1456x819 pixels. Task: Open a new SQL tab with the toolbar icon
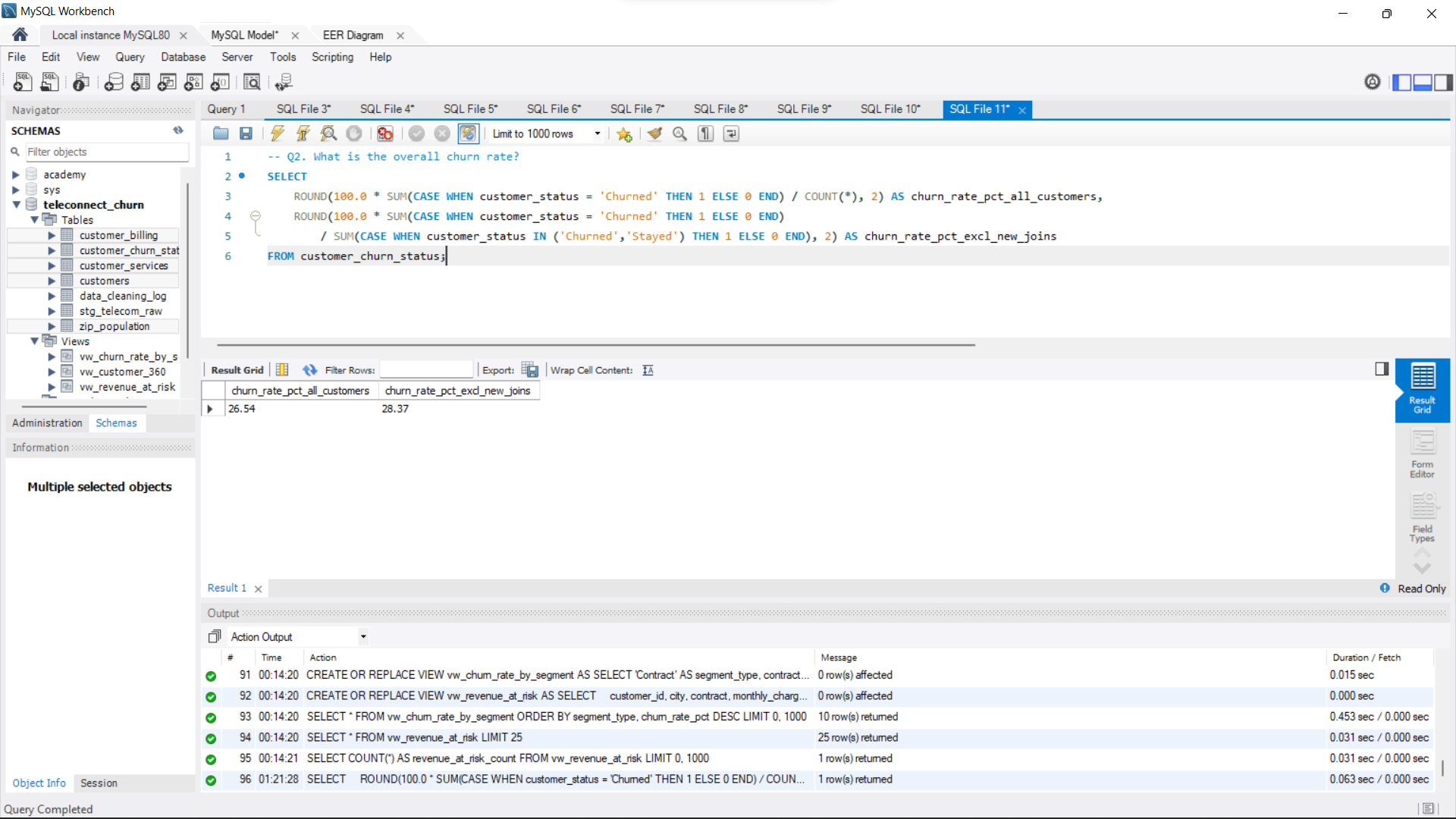pos(23,82)
